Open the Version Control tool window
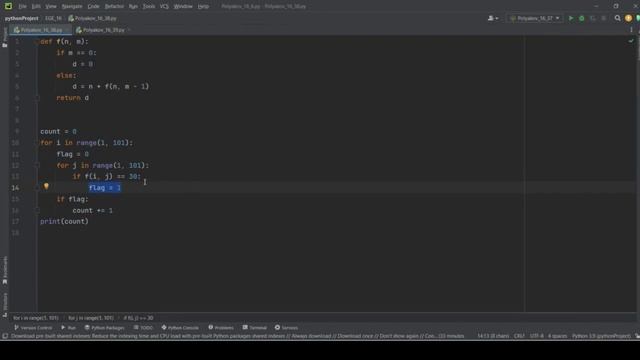 point(33,328)
